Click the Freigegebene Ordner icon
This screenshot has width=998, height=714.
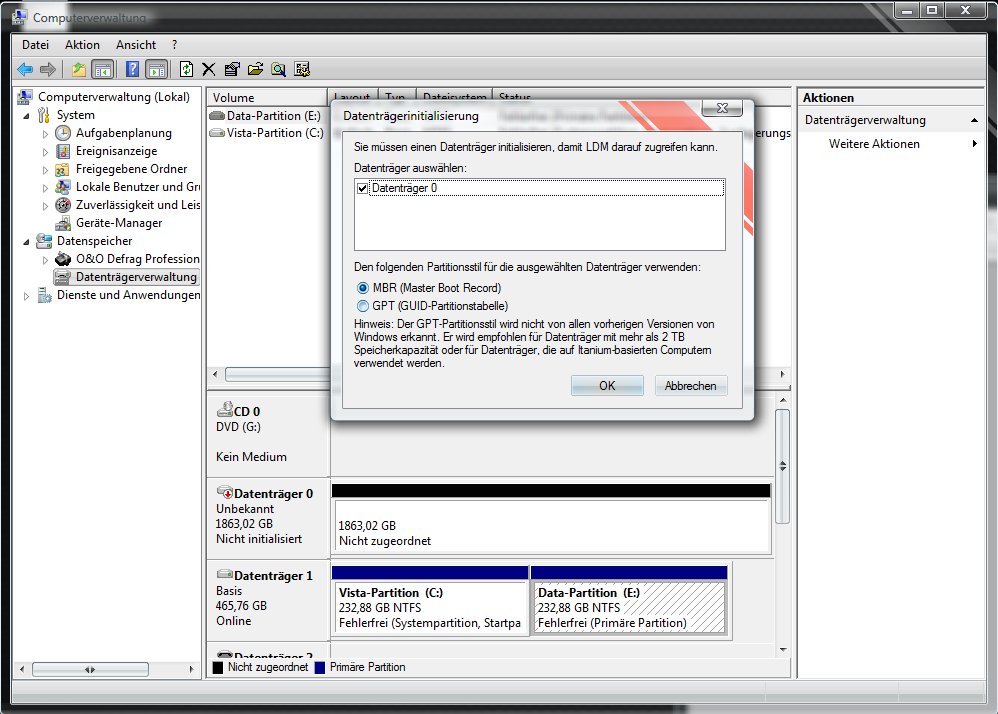[x=62, y=169]
